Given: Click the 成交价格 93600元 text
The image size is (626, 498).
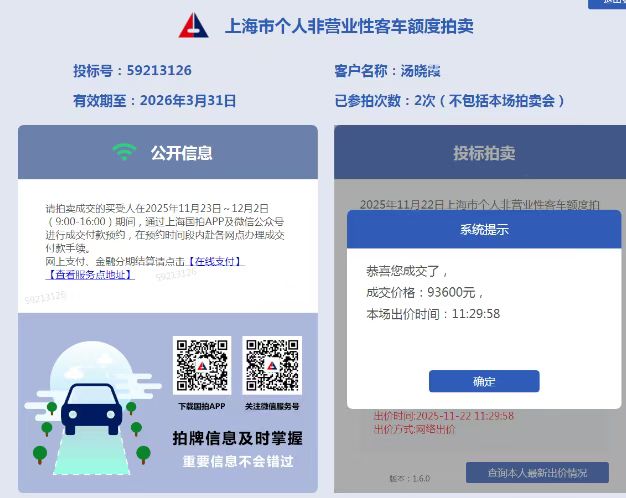Looking at the screenshot, I should pyautogui.click(x=425, y=292).
